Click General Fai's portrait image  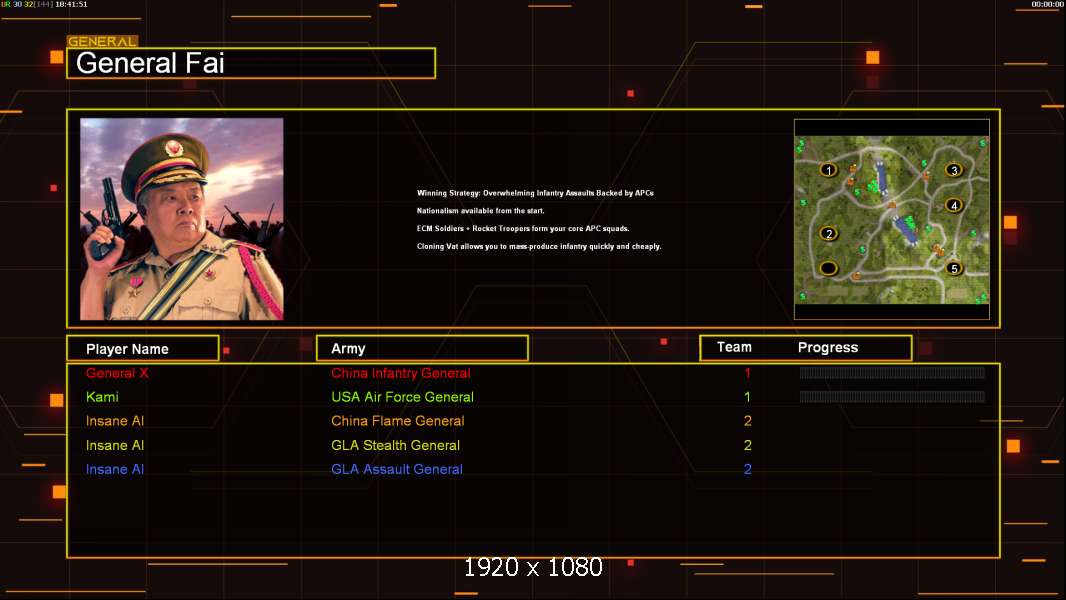[x=182, y=219]
